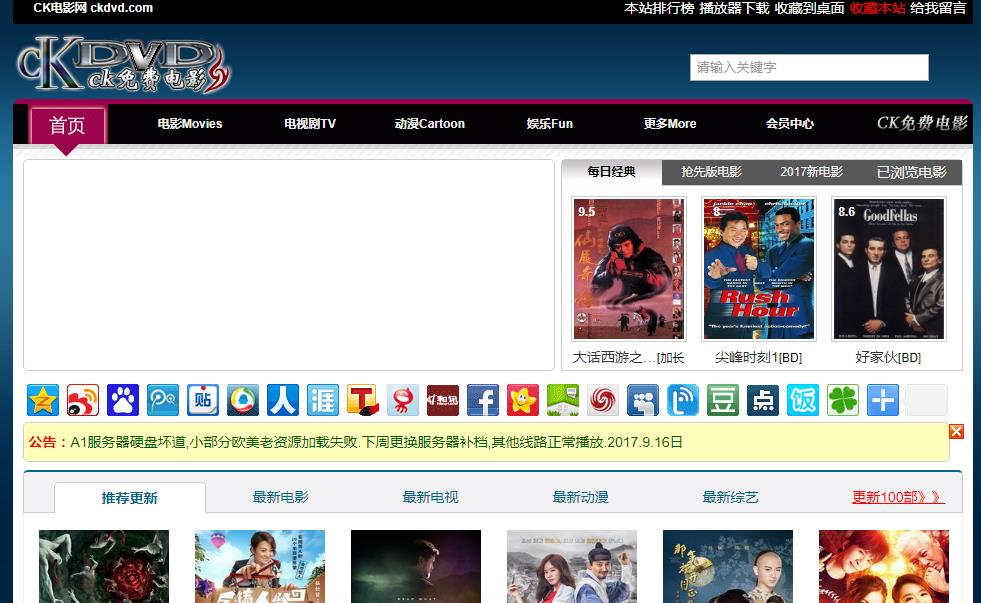981x603 pixels.
Task: Switch to the 抢先版电影 tab
Action: click(711, 172)
